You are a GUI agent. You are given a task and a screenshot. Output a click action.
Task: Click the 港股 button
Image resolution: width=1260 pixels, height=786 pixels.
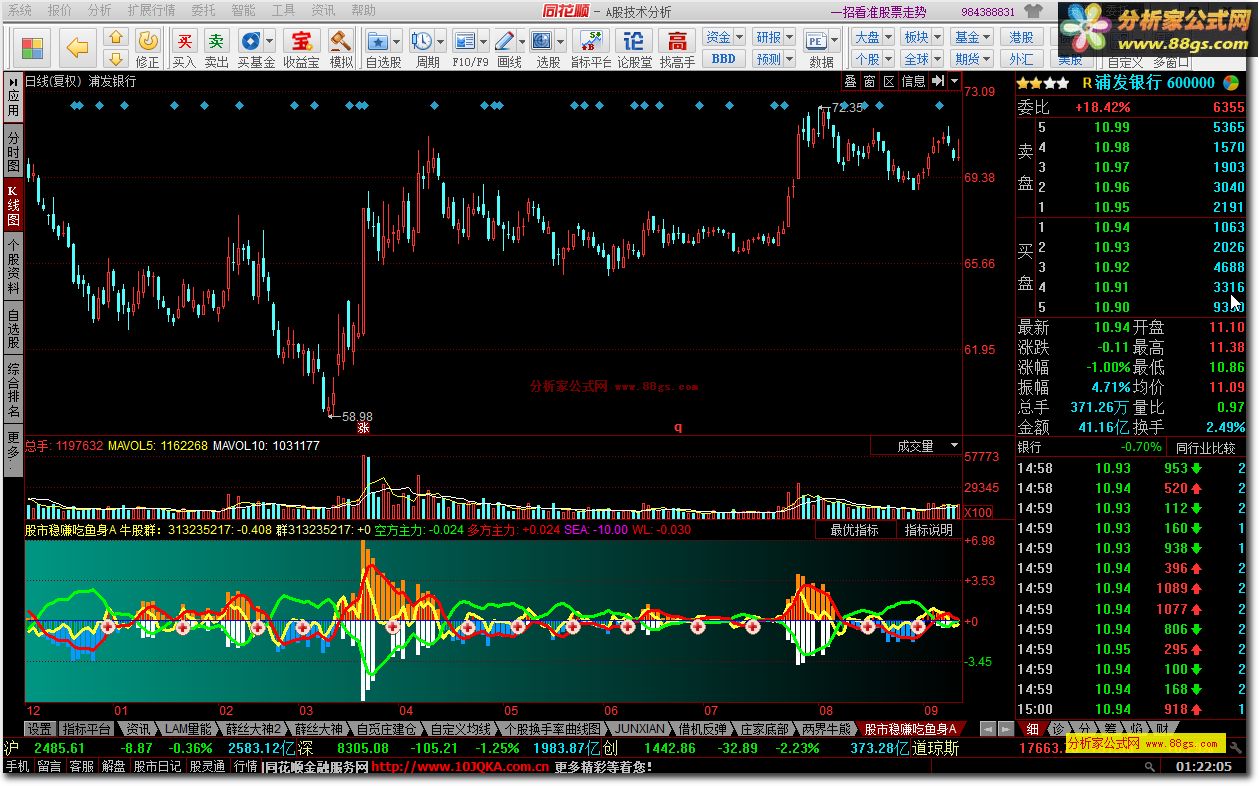click(x=1021, y=37)
